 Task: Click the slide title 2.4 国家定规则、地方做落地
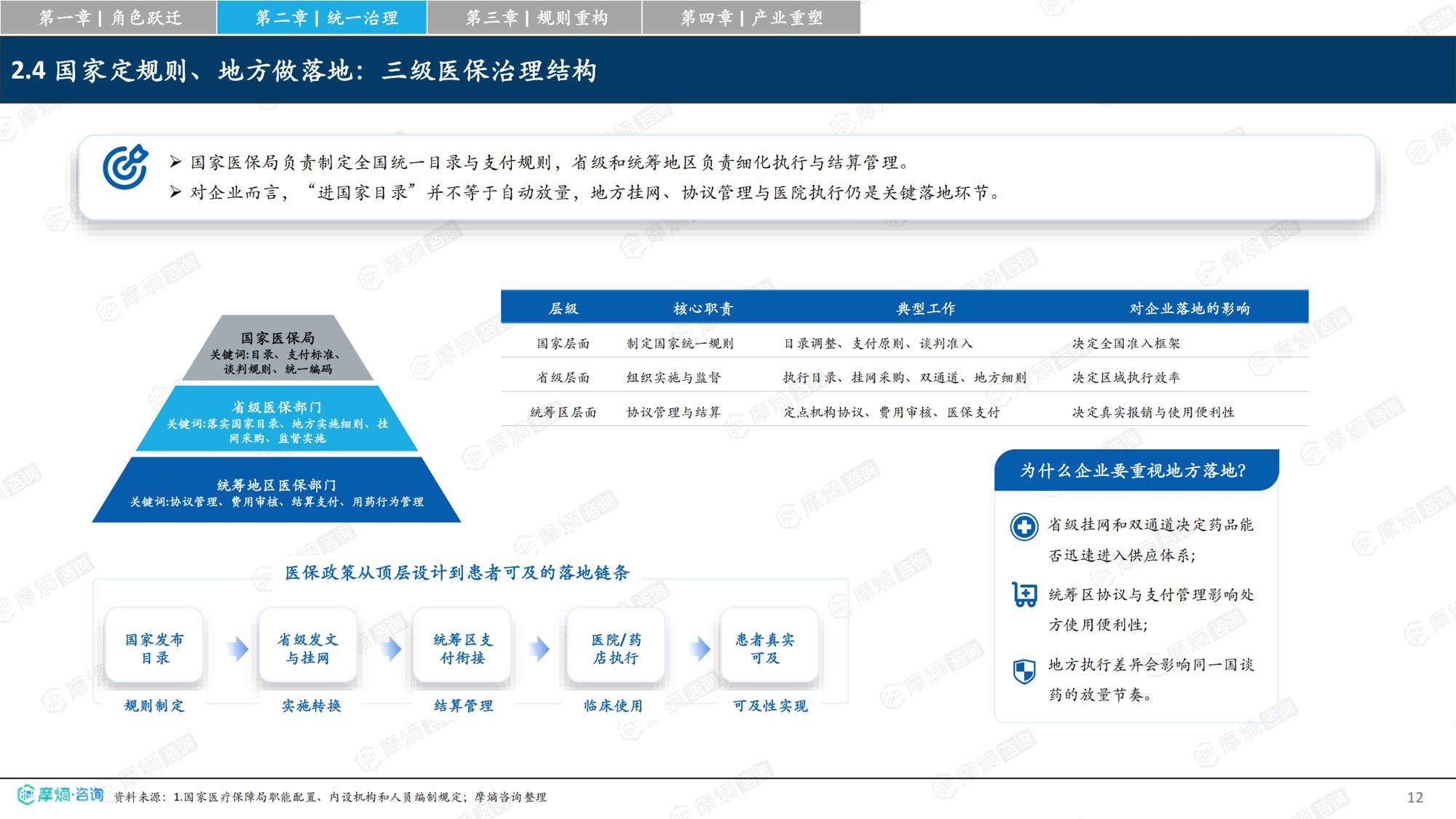point(304,71)
